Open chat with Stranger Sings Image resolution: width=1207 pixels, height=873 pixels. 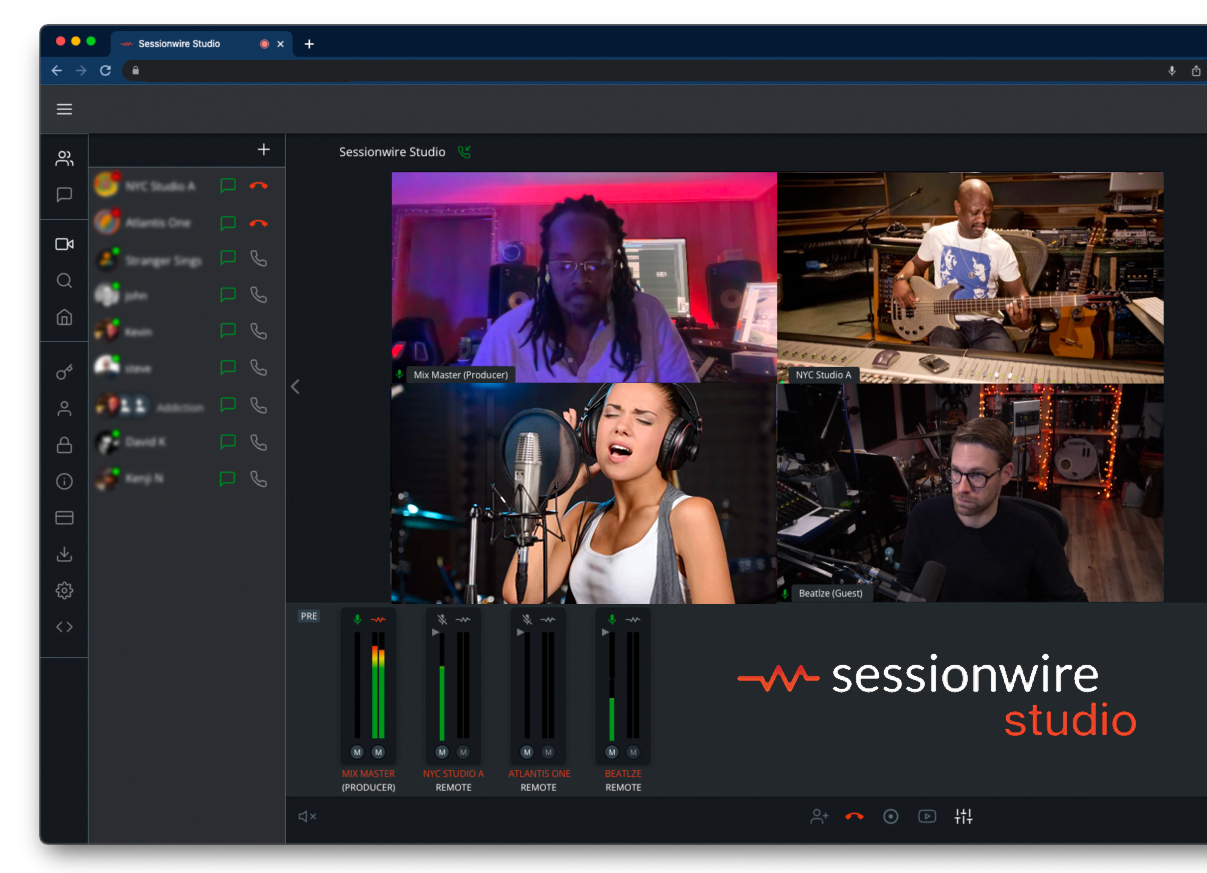(x=228, y=259)
